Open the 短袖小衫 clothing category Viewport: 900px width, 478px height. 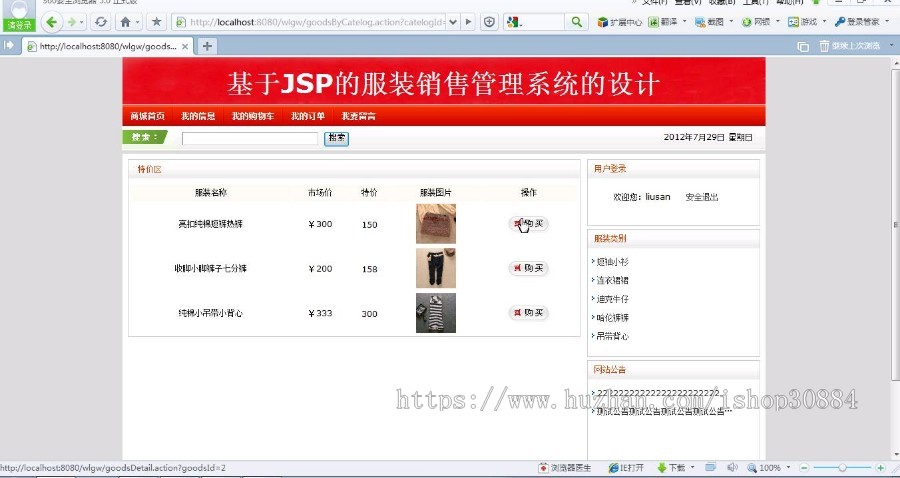click(612, 262)
